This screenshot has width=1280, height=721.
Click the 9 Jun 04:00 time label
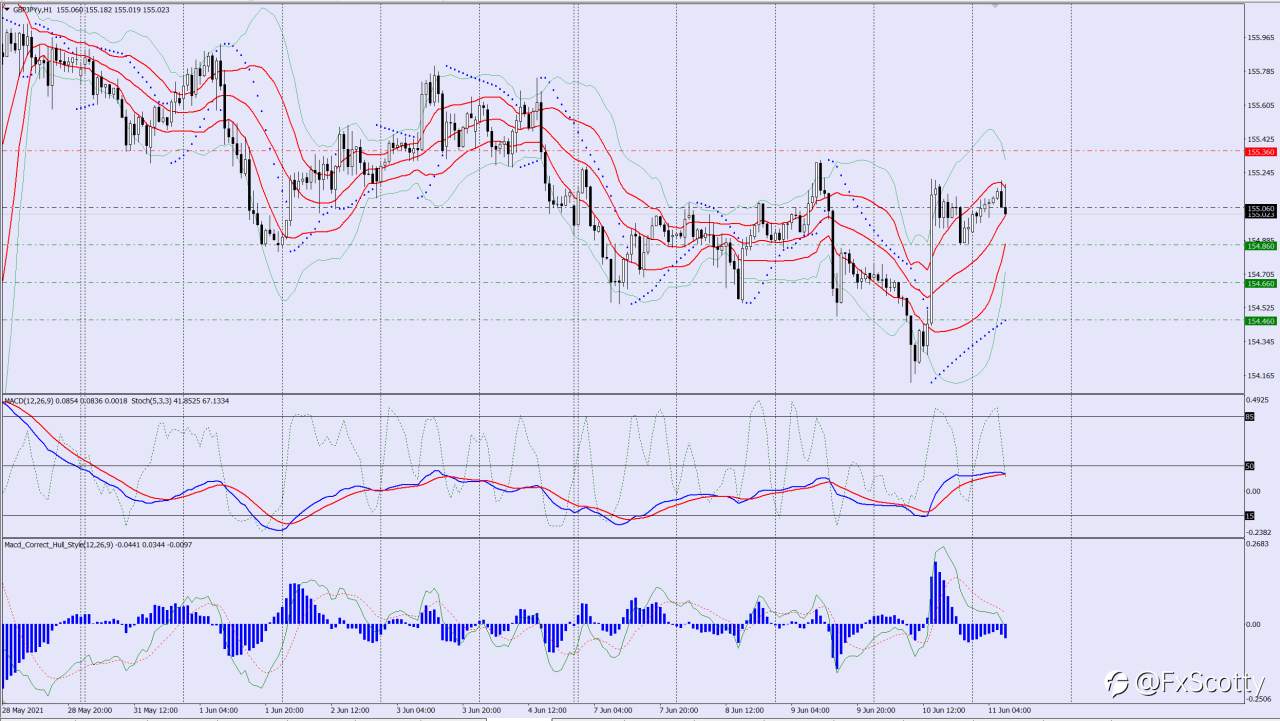tap(810, 710)
